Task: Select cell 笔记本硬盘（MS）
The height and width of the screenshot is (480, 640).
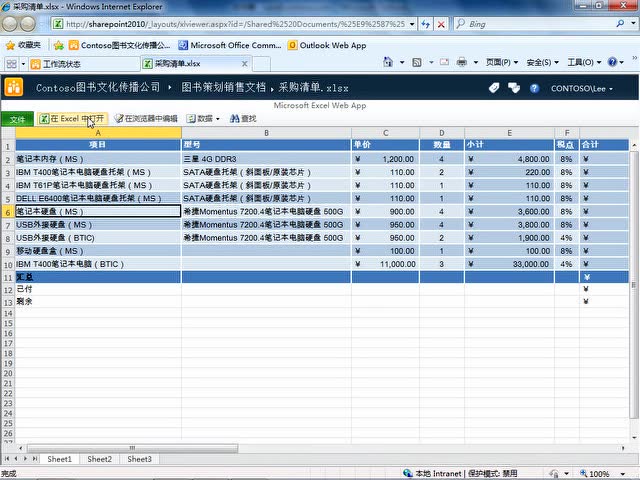Action: (x=98, y=211)
